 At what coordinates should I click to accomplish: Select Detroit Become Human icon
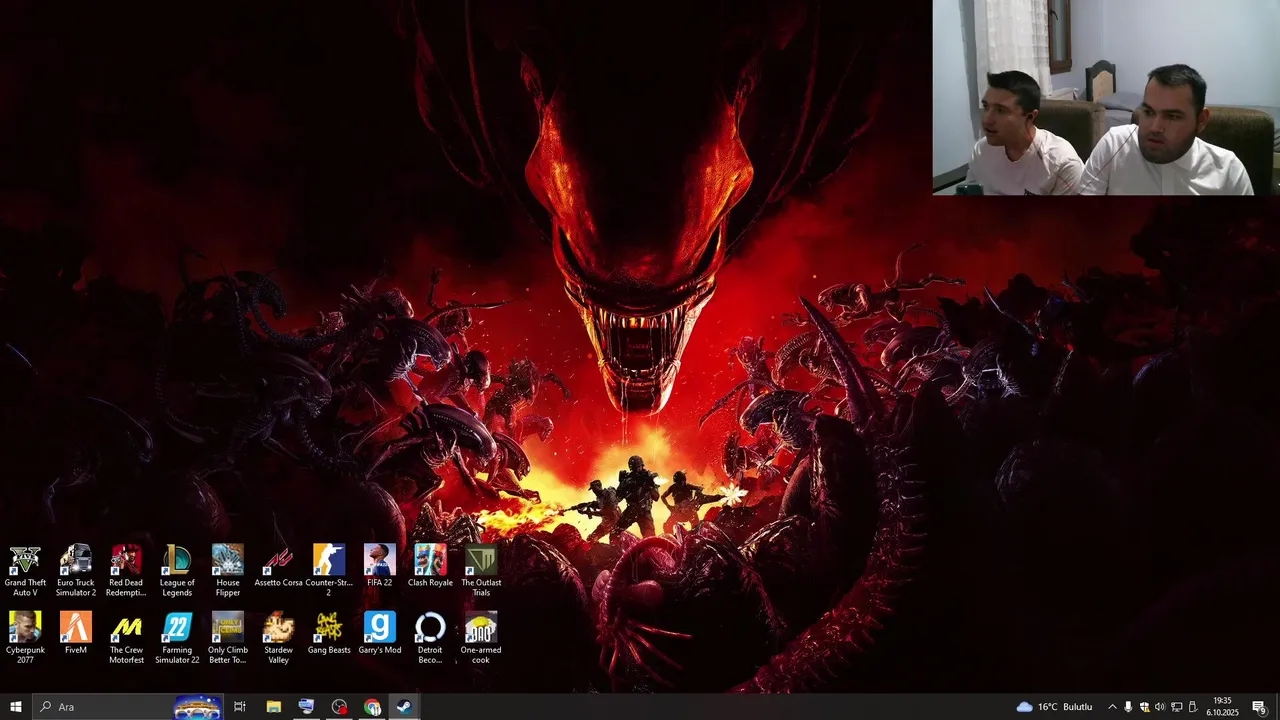tap(430, 638)
